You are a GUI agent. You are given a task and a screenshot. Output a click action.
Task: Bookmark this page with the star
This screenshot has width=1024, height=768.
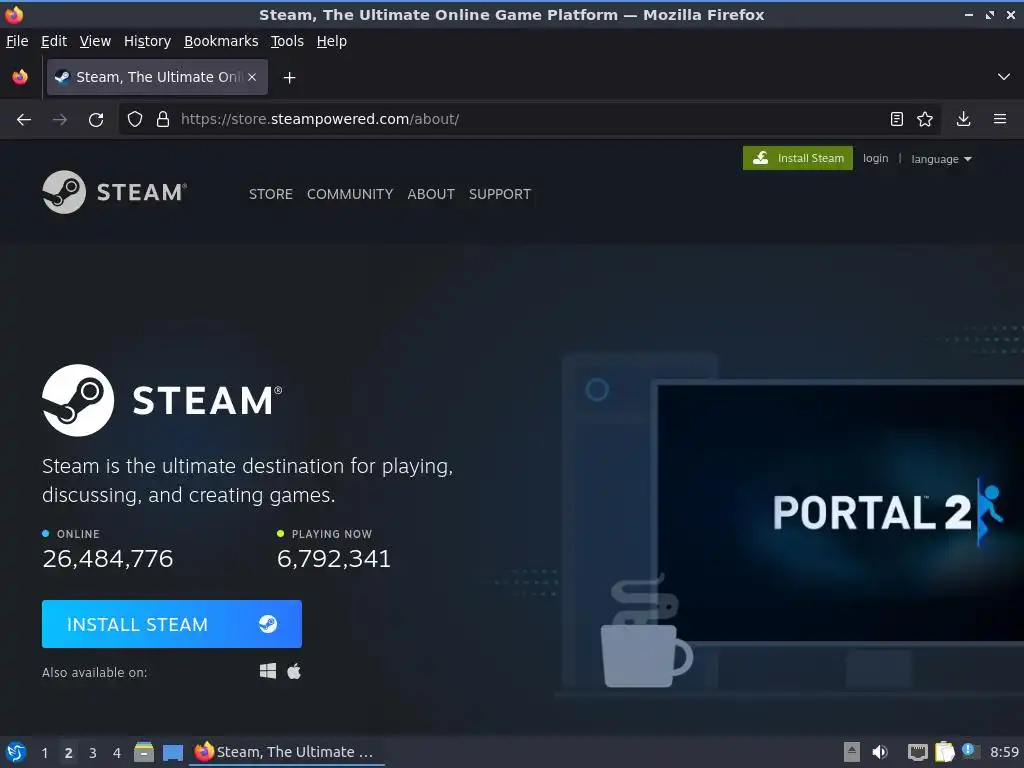click(x=925, y=119)
